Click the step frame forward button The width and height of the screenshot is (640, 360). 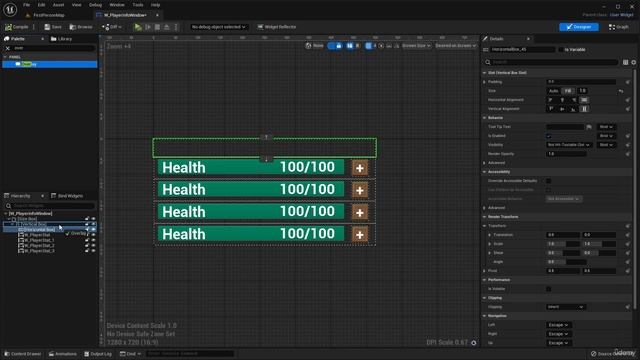click(x=148, y=27)
